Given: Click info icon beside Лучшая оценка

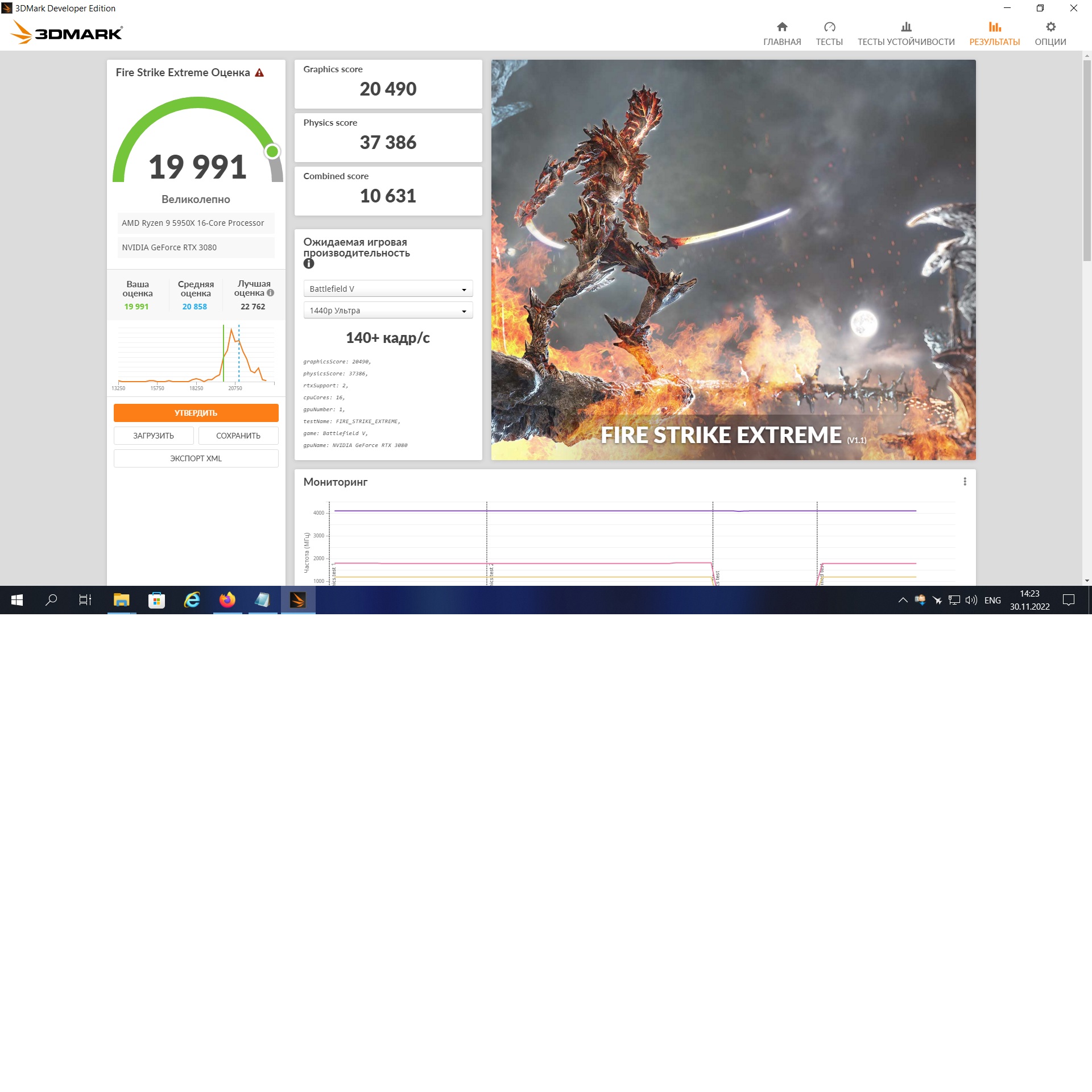Looking at the screenshot, I should [271, 293].
